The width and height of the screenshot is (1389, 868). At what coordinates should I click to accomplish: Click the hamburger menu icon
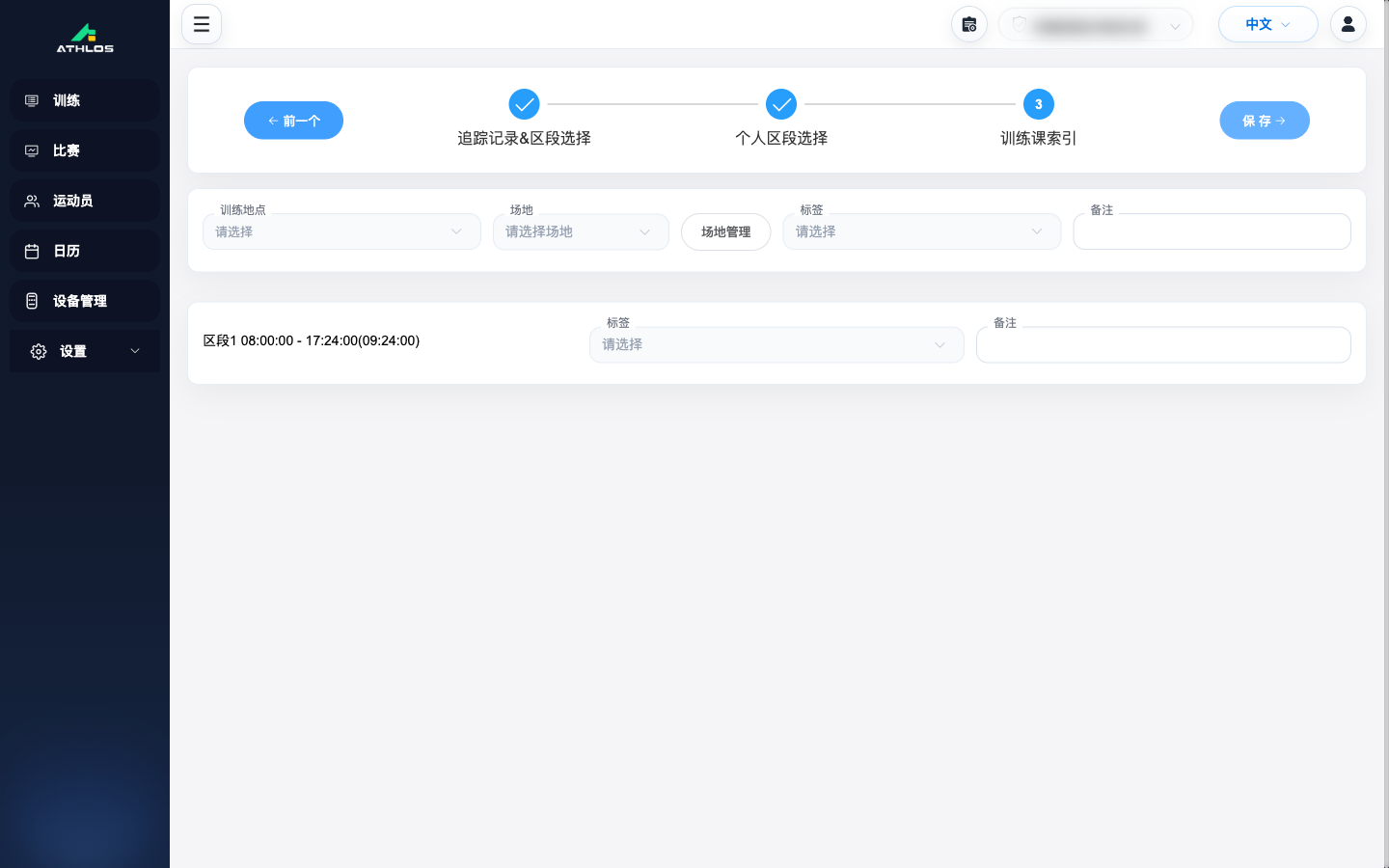pos(202,24)
